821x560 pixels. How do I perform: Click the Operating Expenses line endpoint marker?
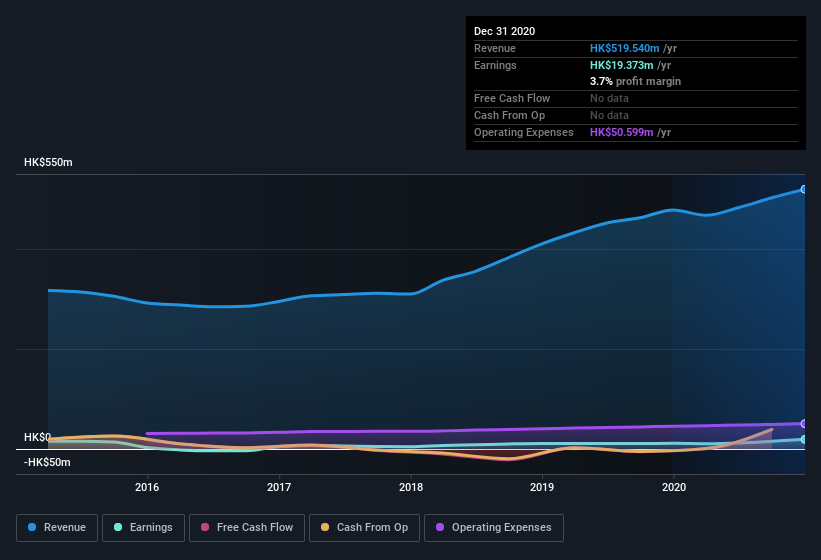pyautogui.click(x=803, y=423)
